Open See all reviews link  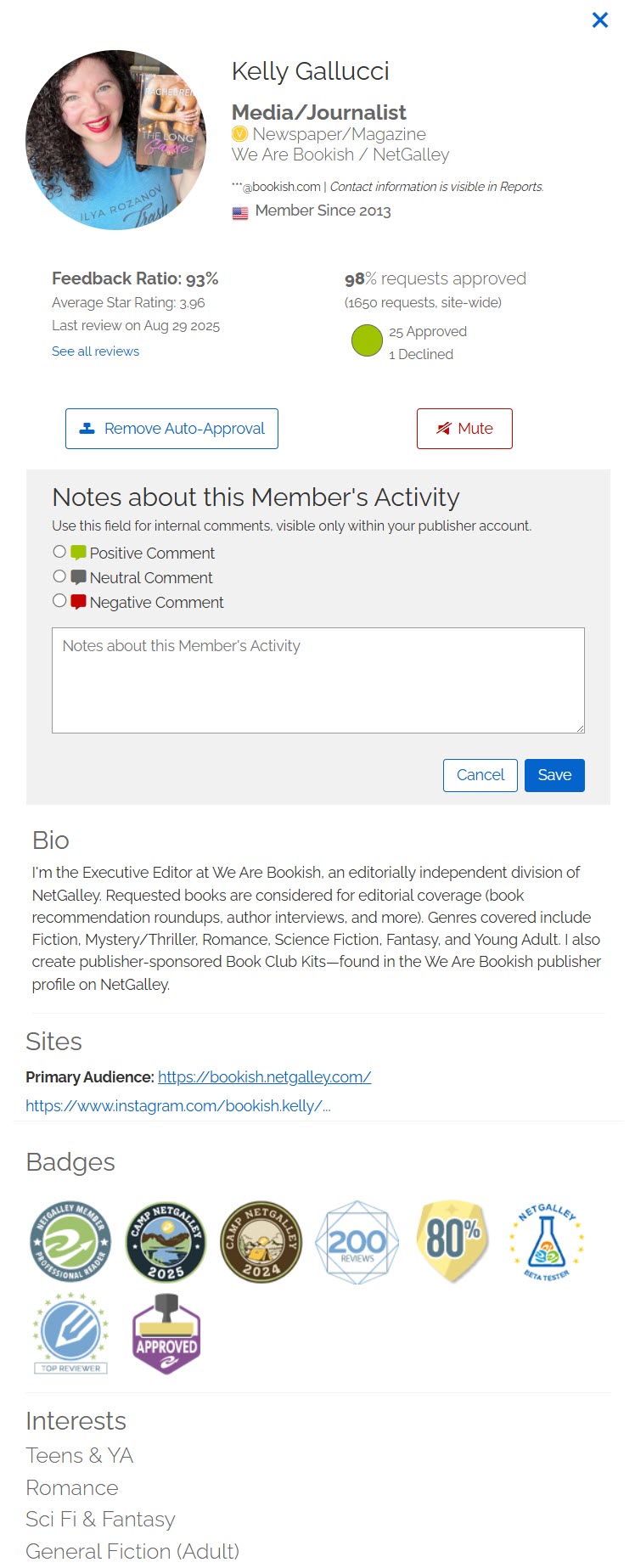[x=95, y=351]
